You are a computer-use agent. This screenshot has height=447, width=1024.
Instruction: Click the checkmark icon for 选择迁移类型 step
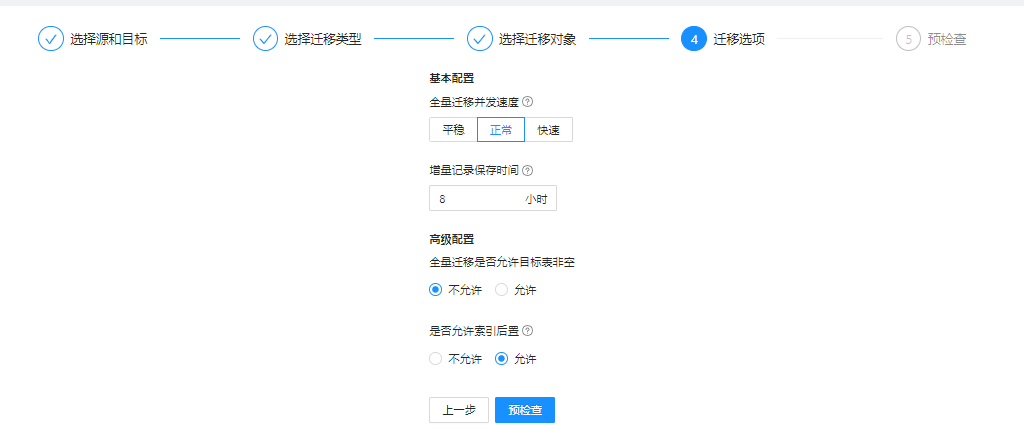click(x=265, y=39)
